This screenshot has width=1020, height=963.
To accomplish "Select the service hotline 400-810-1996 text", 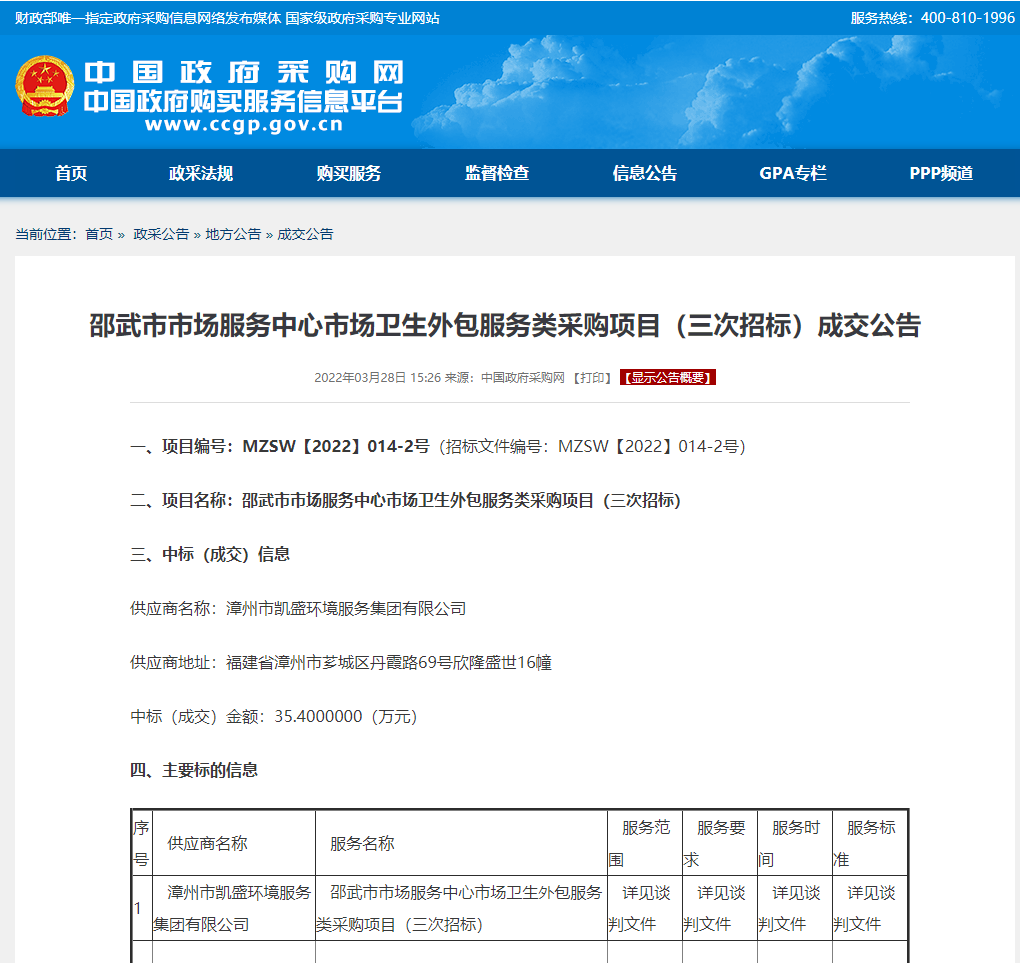I will tap(967, 18).
